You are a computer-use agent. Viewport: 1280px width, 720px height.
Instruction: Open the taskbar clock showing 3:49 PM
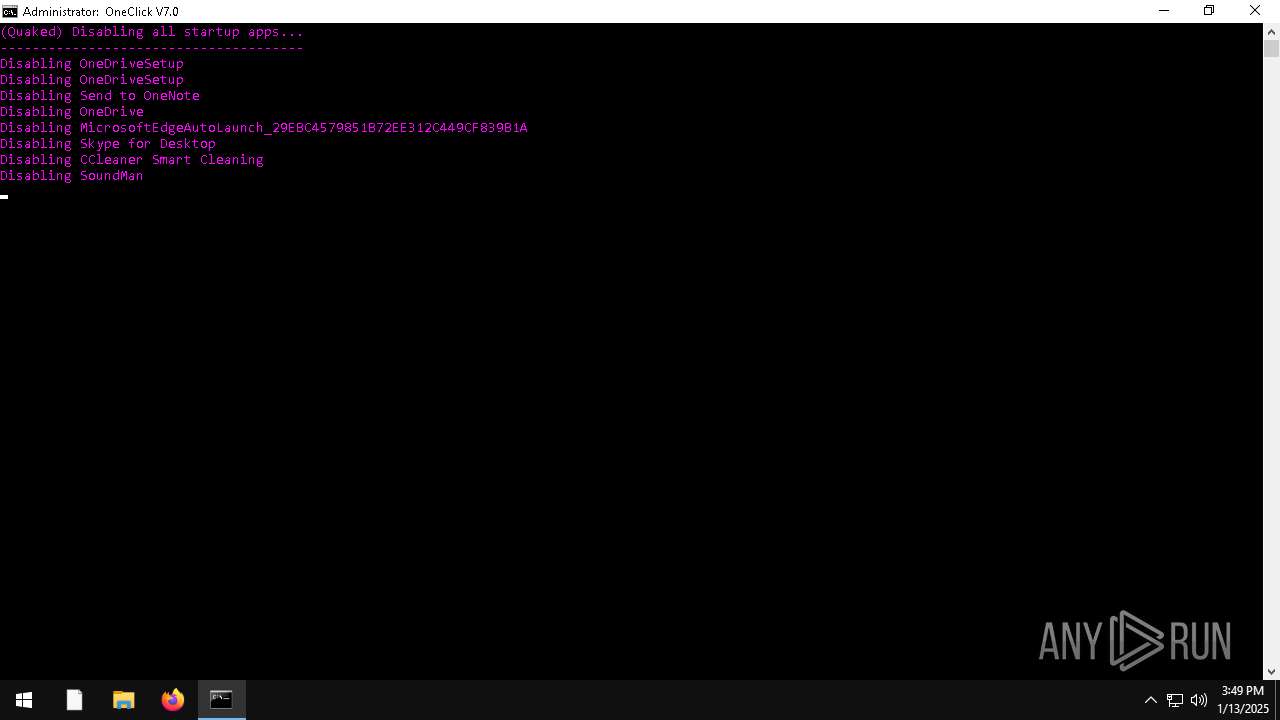[1242, 700]
